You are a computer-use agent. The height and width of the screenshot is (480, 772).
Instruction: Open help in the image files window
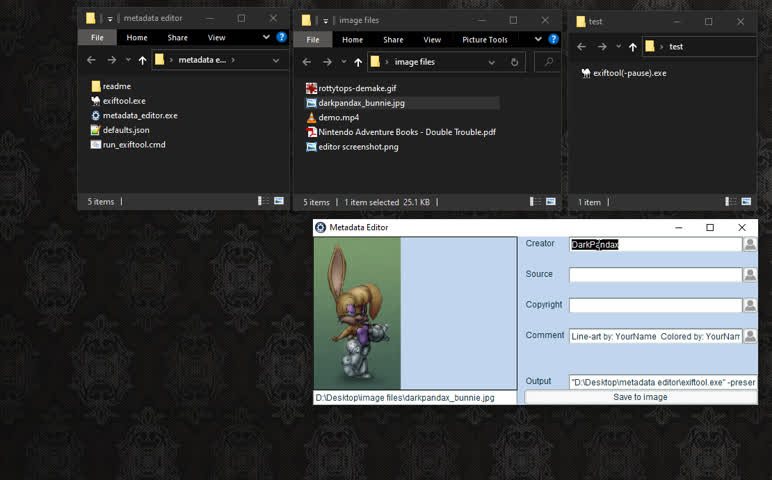click(x=551, y=38)
